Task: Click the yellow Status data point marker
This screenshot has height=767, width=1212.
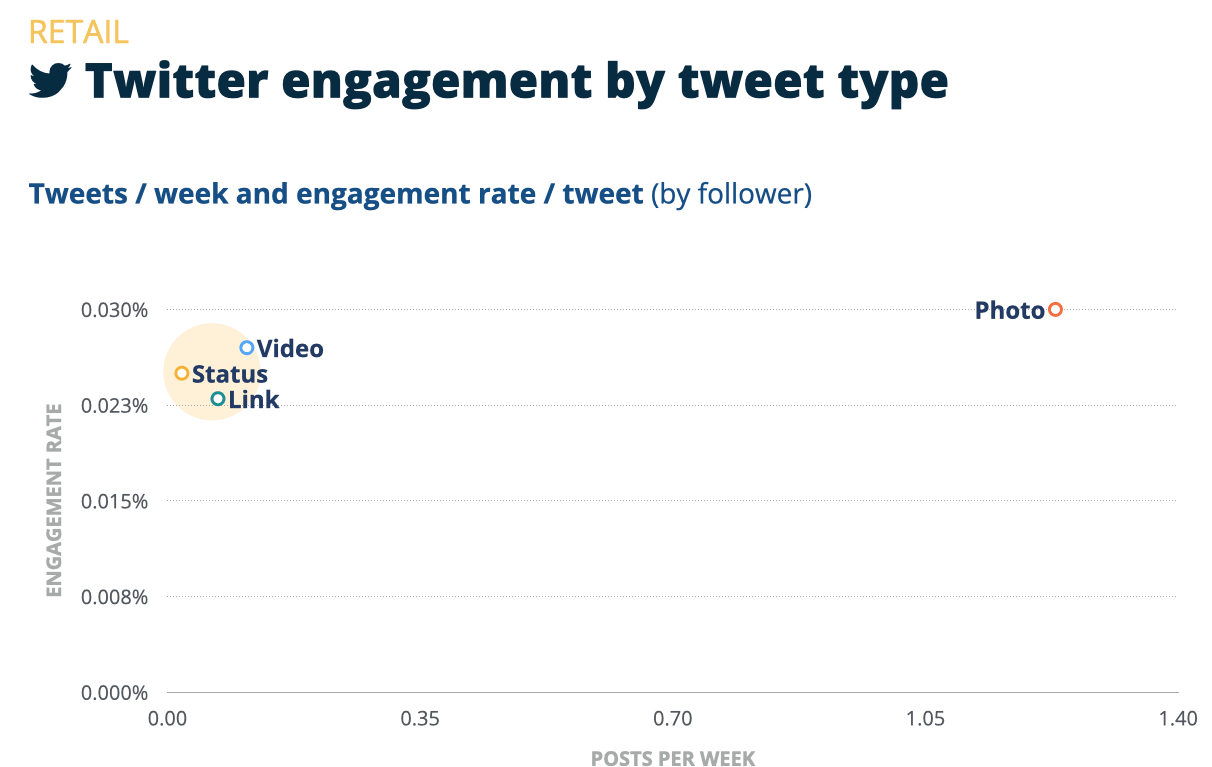Action: 182,373
